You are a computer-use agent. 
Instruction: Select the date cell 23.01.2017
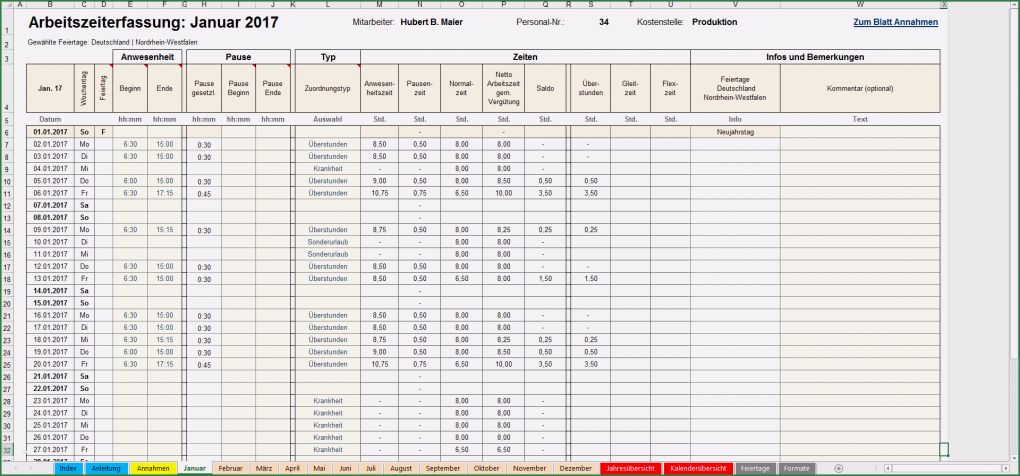pos(50,401)
